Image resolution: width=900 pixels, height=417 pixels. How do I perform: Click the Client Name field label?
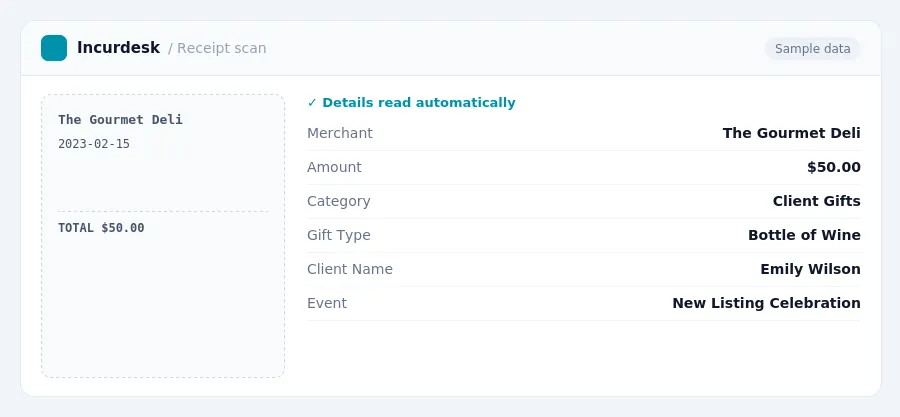[x=350, y=269]
